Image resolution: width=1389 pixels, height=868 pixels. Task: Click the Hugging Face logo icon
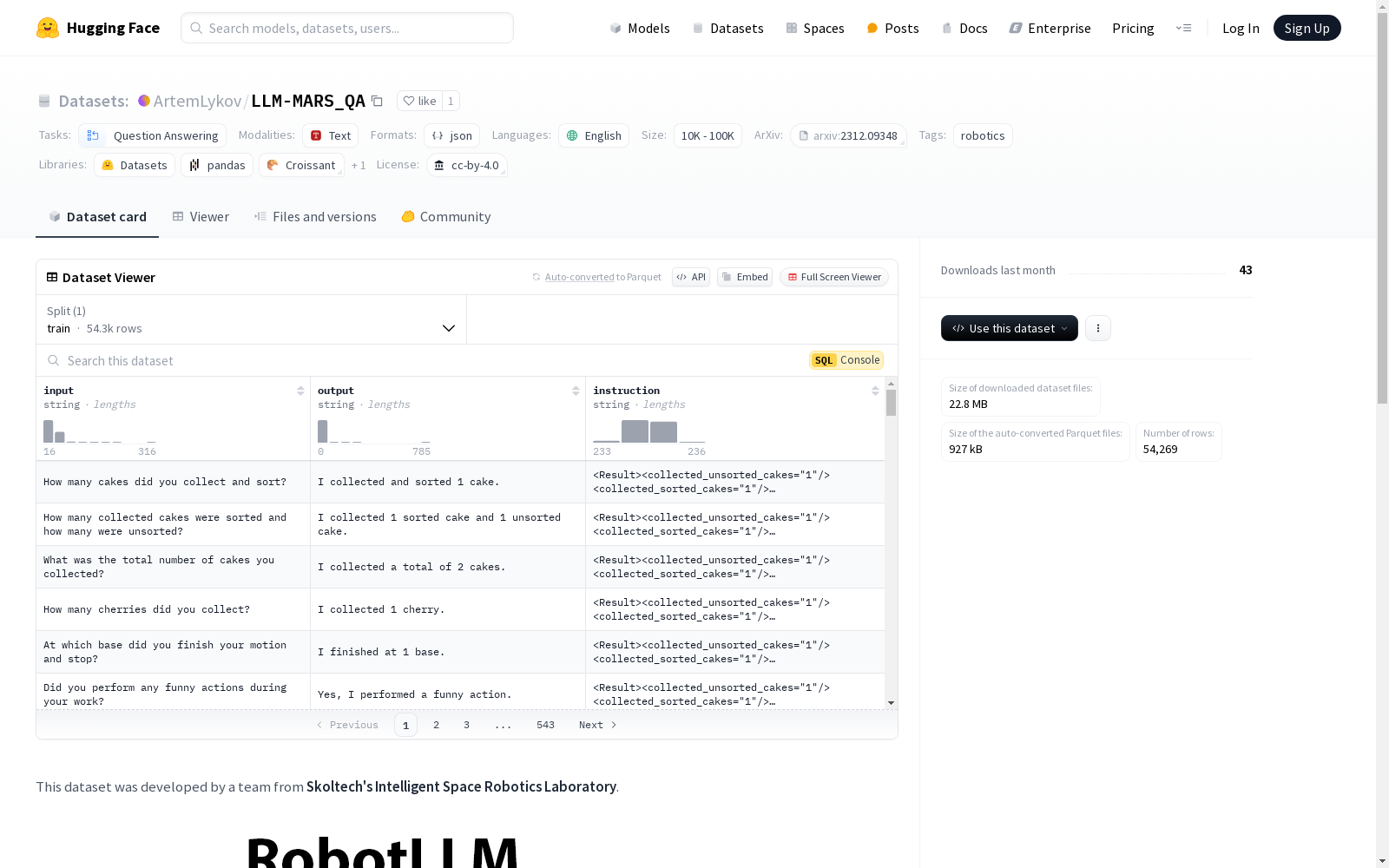tap(48, 28)
